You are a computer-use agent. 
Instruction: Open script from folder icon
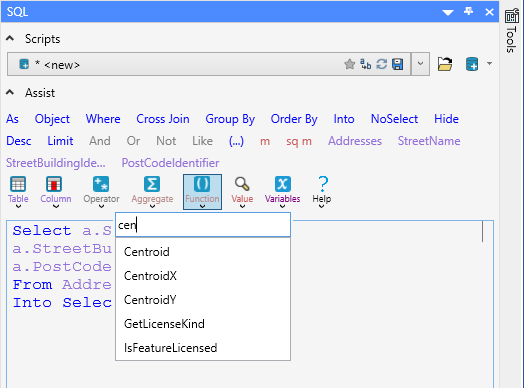(445, 64)
